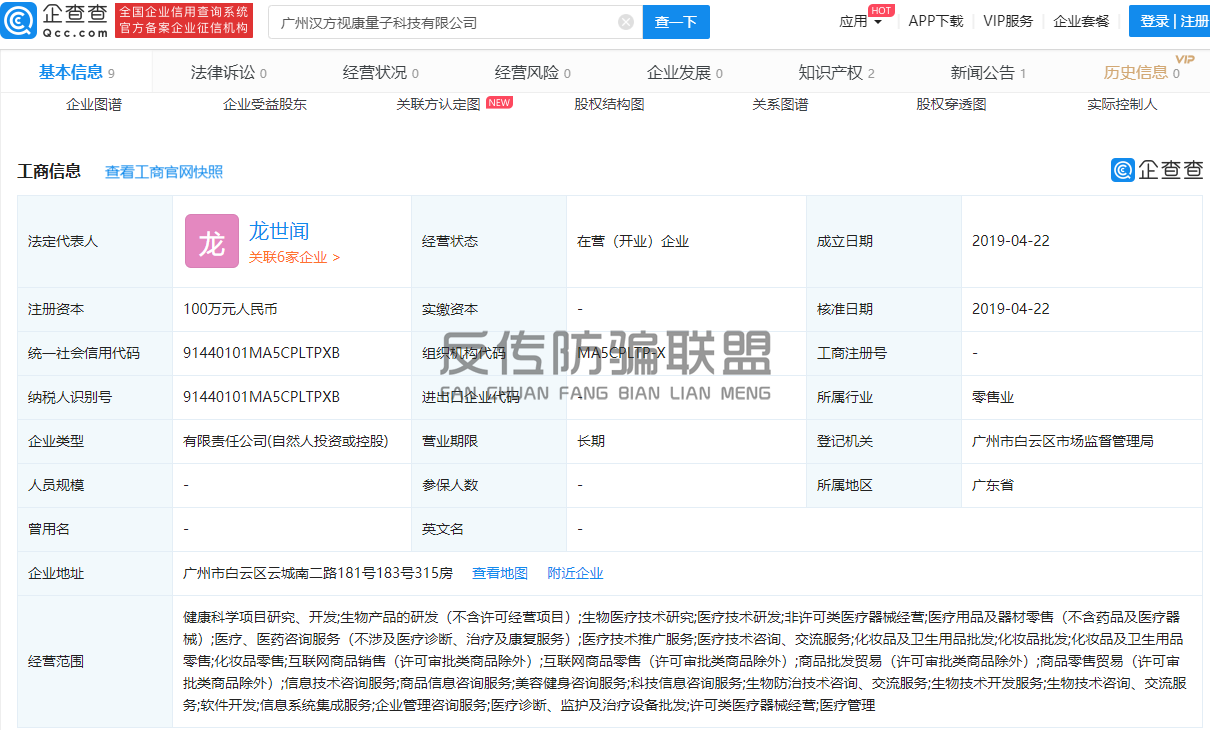
Task: Open 查看地图 for company address
Action: [x=500, y=573]
